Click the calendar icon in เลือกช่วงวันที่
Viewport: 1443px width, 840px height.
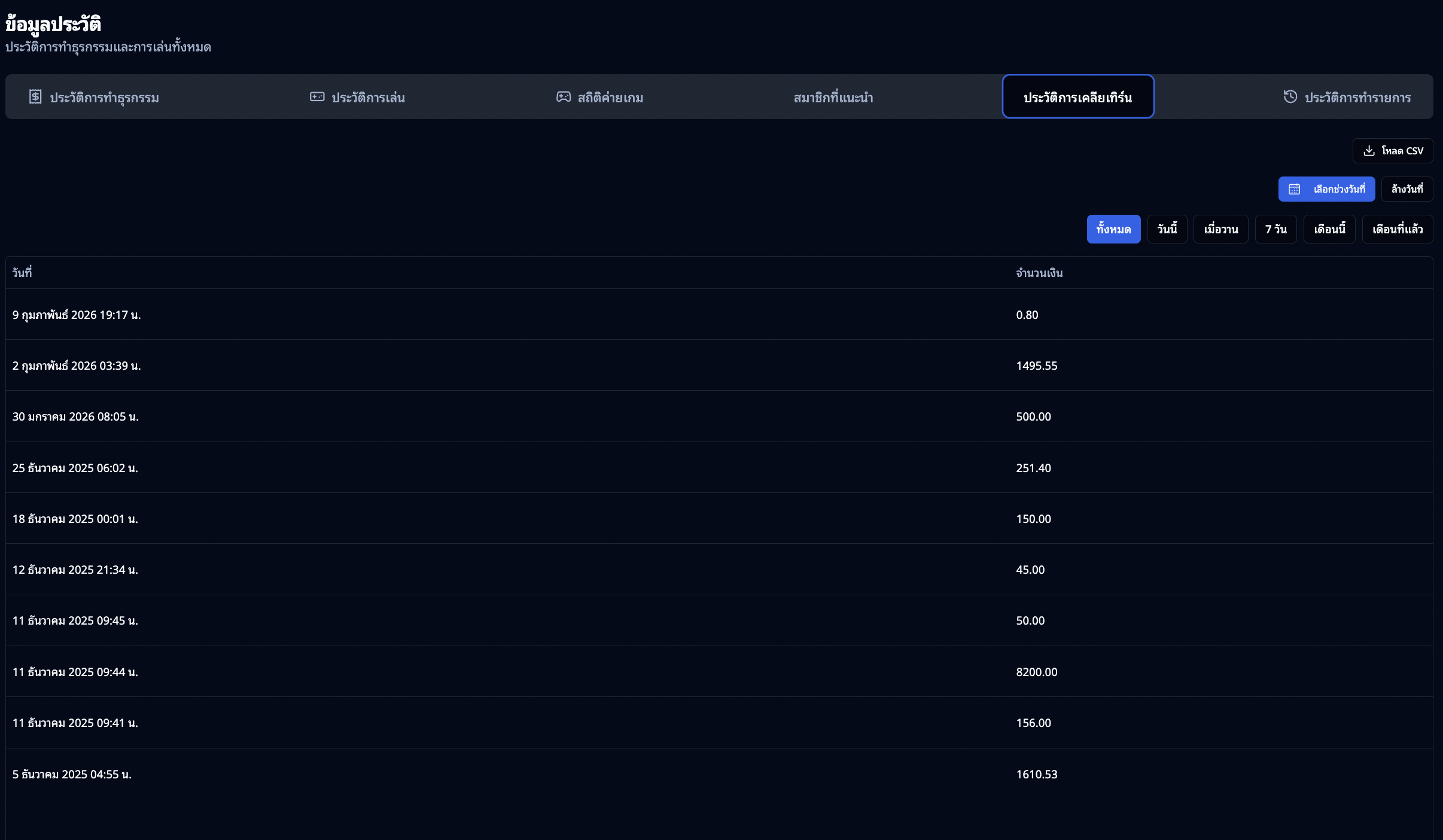click(1295, 189)
